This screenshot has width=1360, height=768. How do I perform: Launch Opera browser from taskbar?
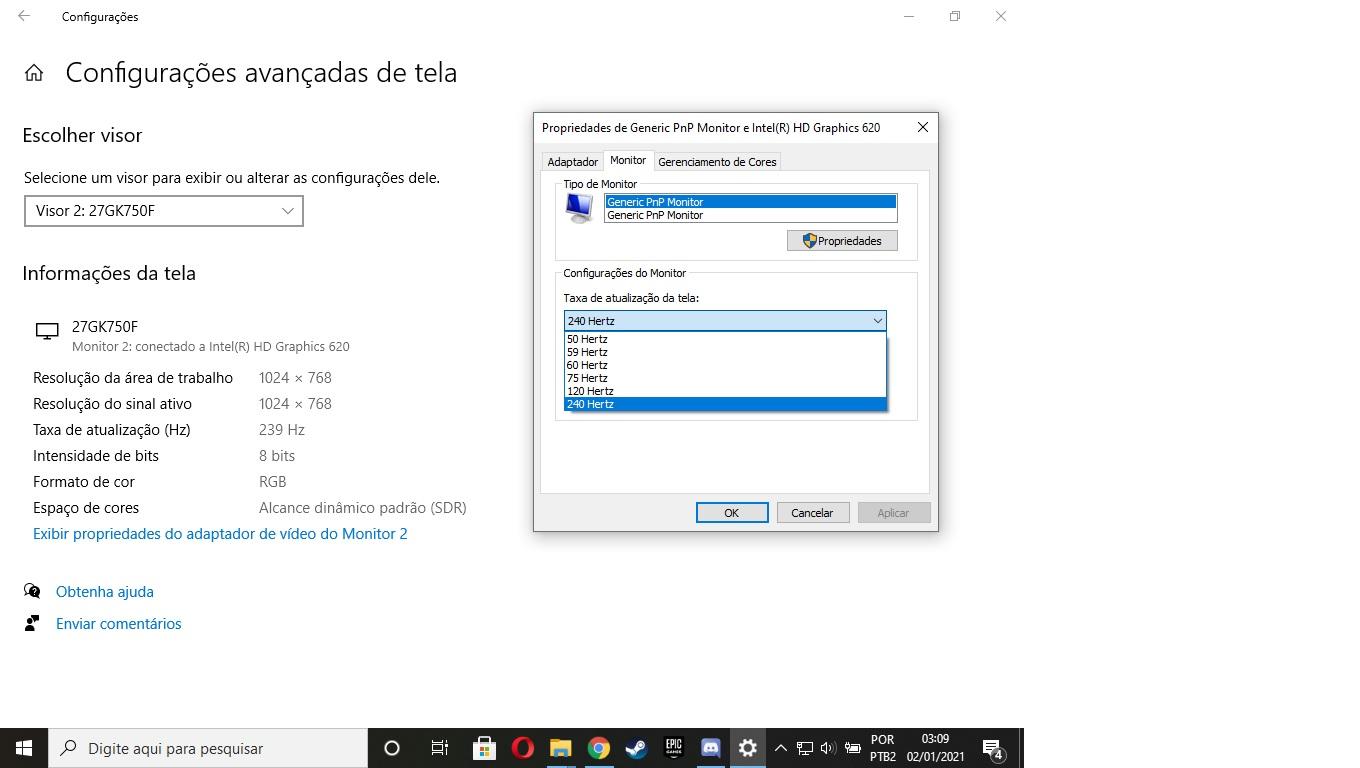point(522,748)
